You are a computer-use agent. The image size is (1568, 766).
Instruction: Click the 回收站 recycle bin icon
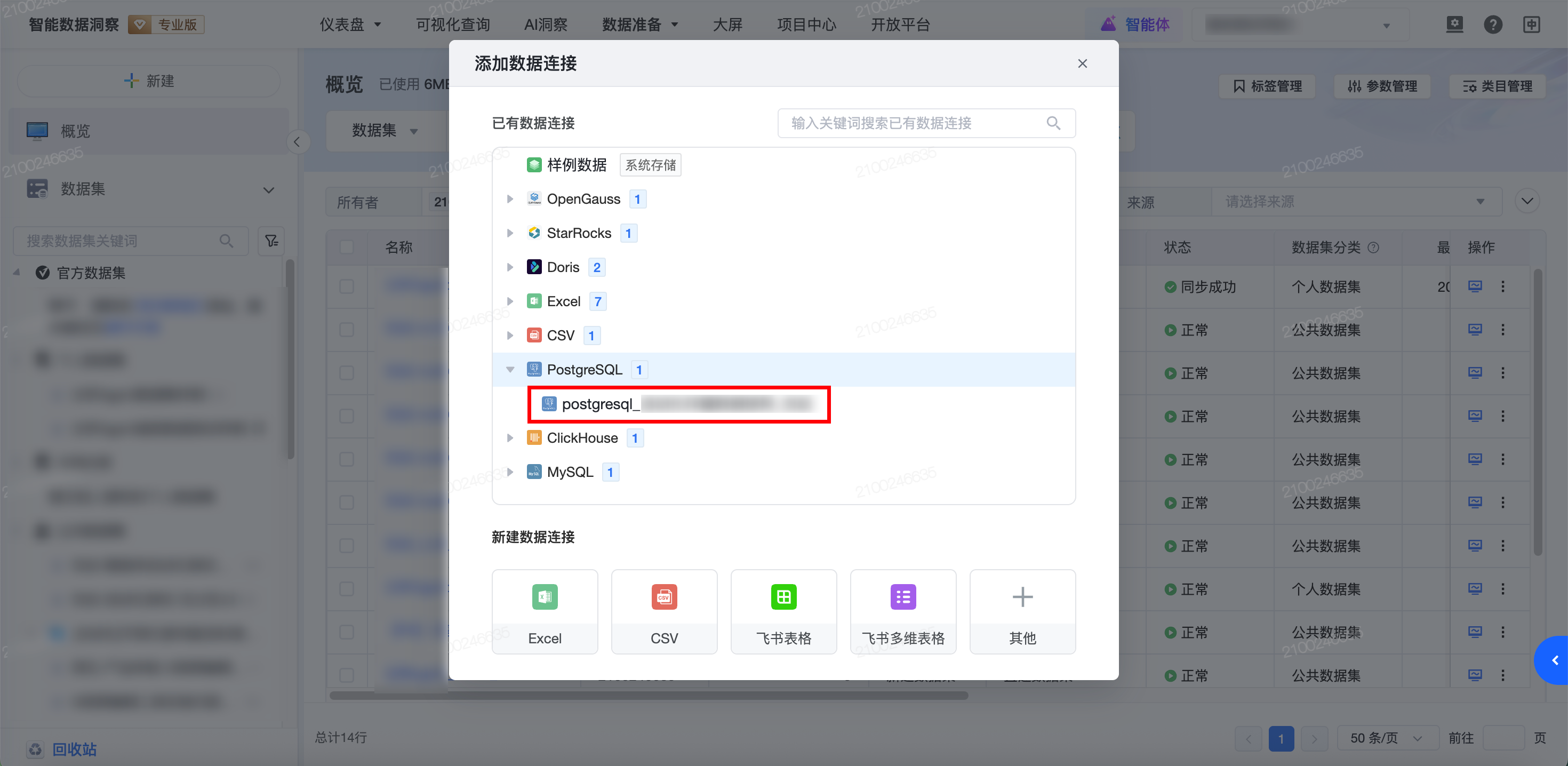pyautogui.click(x=35, y=749)
